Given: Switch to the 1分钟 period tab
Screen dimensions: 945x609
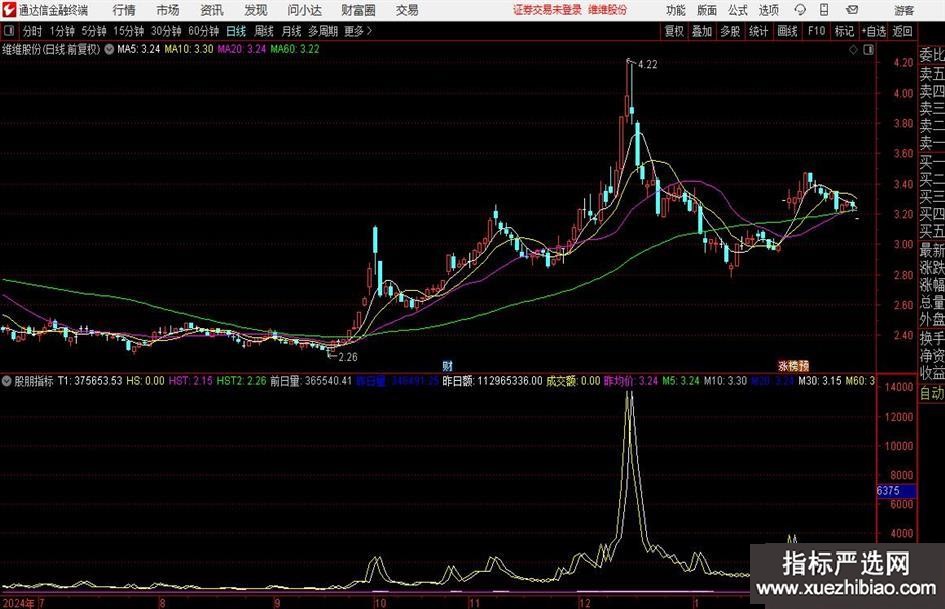Looking at the screenshot, I should (62, 31).
